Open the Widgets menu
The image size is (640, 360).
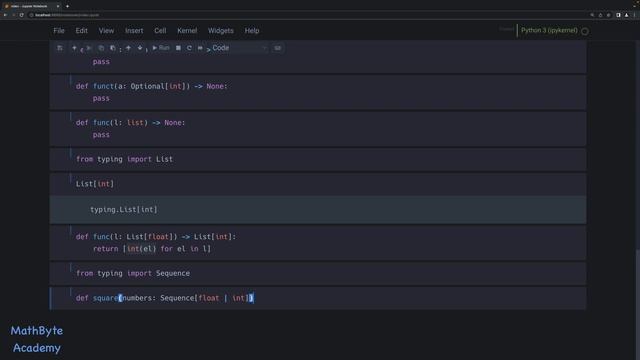tap(220, 31)
